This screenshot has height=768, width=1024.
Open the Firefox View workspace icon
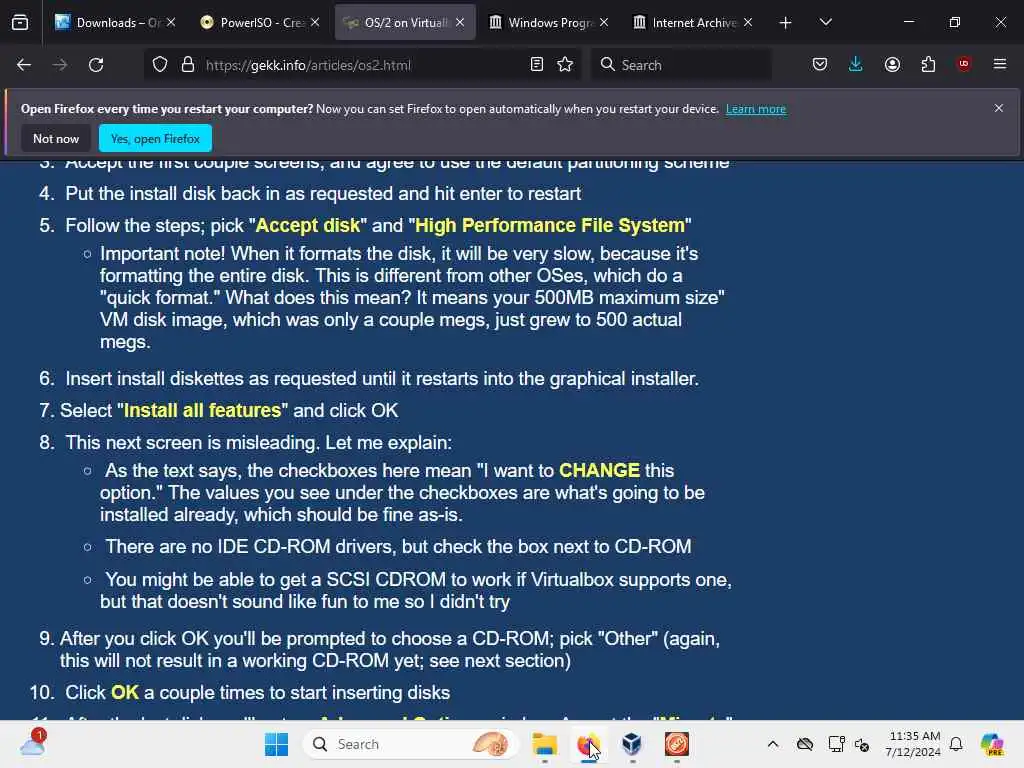tap(20, 23)
